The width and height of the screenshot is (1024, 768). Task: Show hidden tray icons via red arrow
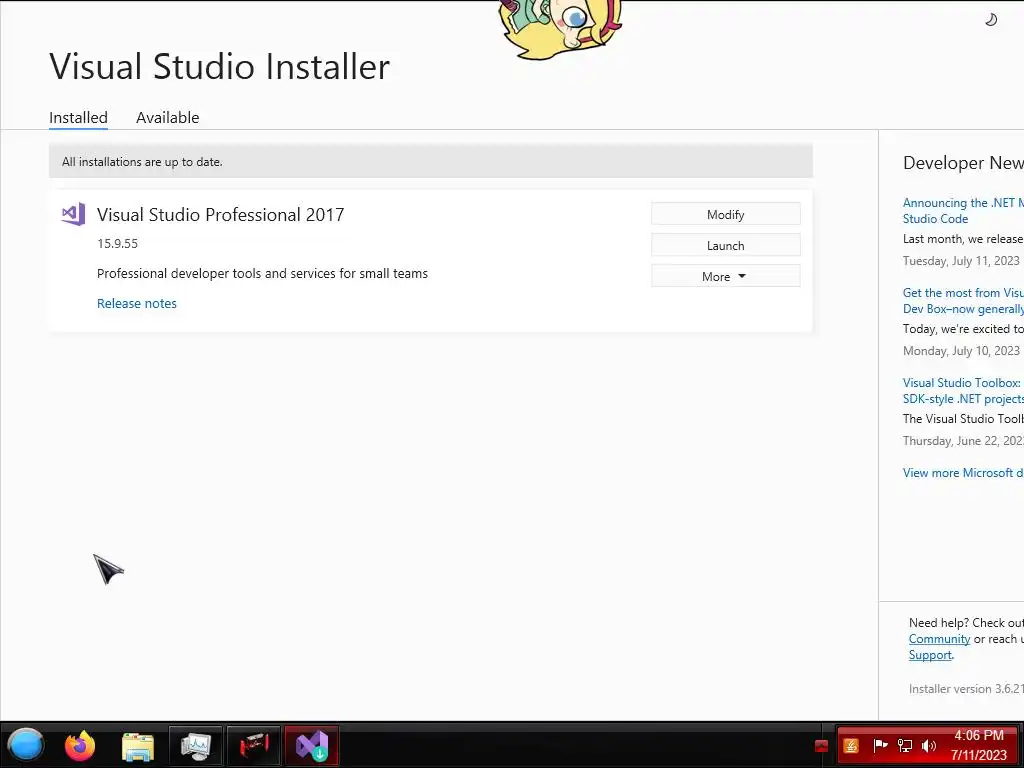point(822,746)
